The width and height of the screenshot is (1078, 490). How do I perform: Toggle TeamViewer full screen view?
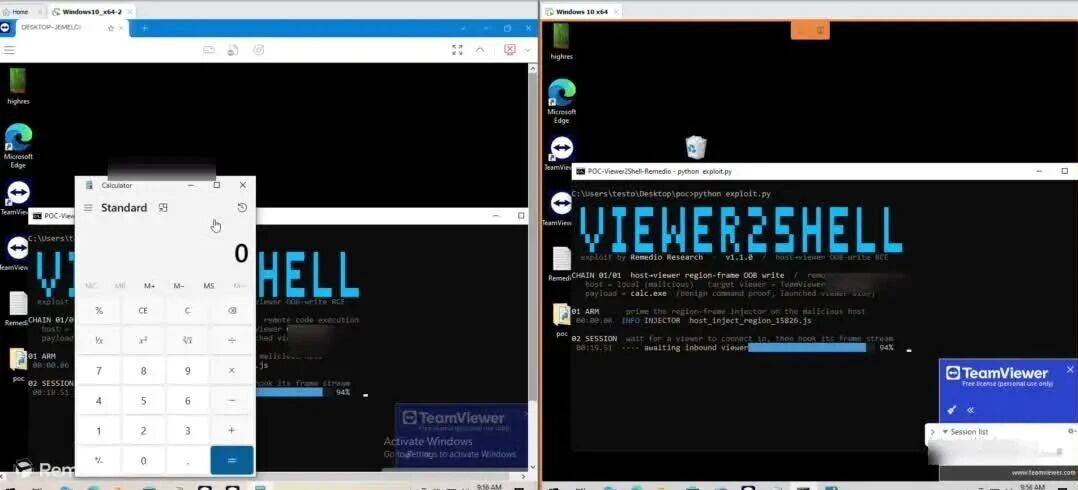point(457,49)
